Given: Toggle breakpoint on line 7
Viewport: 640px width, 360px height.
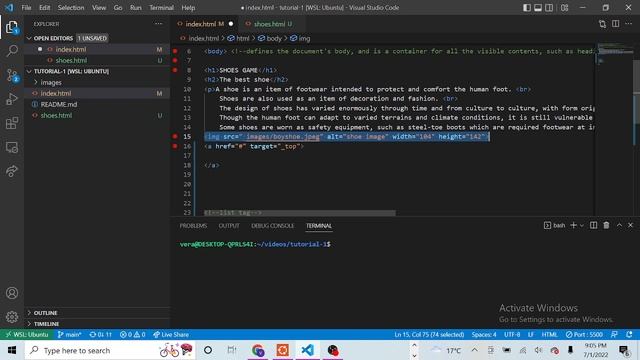Looking at the screenshot, I should click(175, 60).
